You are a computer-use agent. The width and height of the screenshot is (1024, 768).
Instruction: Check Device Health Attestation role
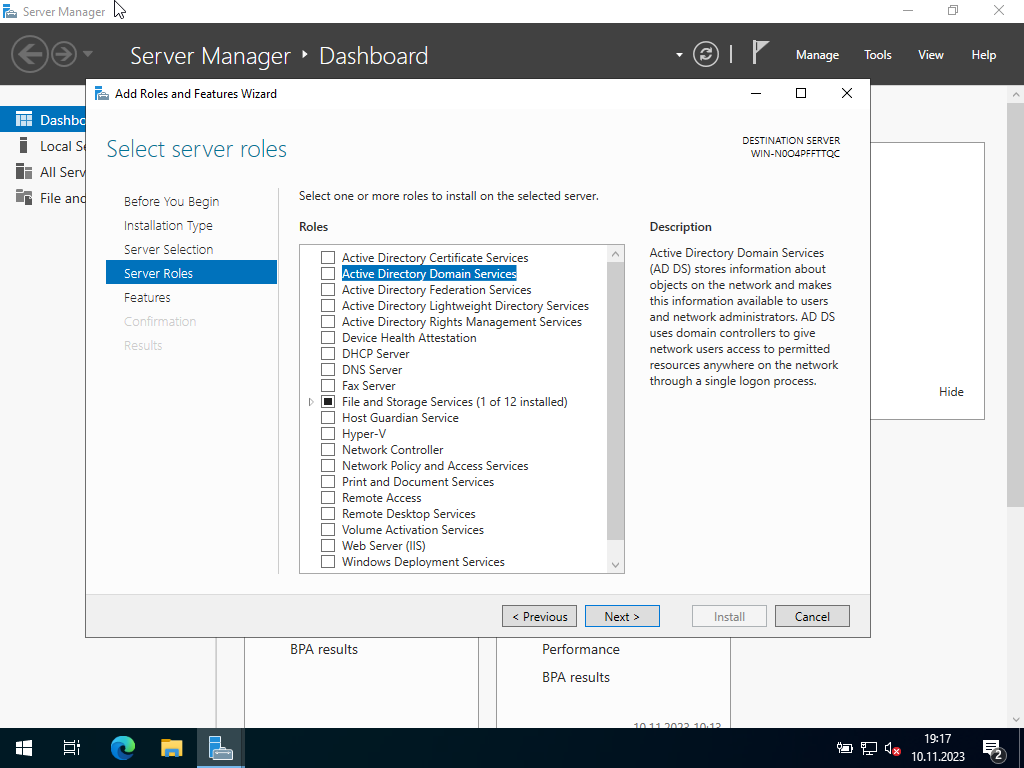click(x=328, y=338)
